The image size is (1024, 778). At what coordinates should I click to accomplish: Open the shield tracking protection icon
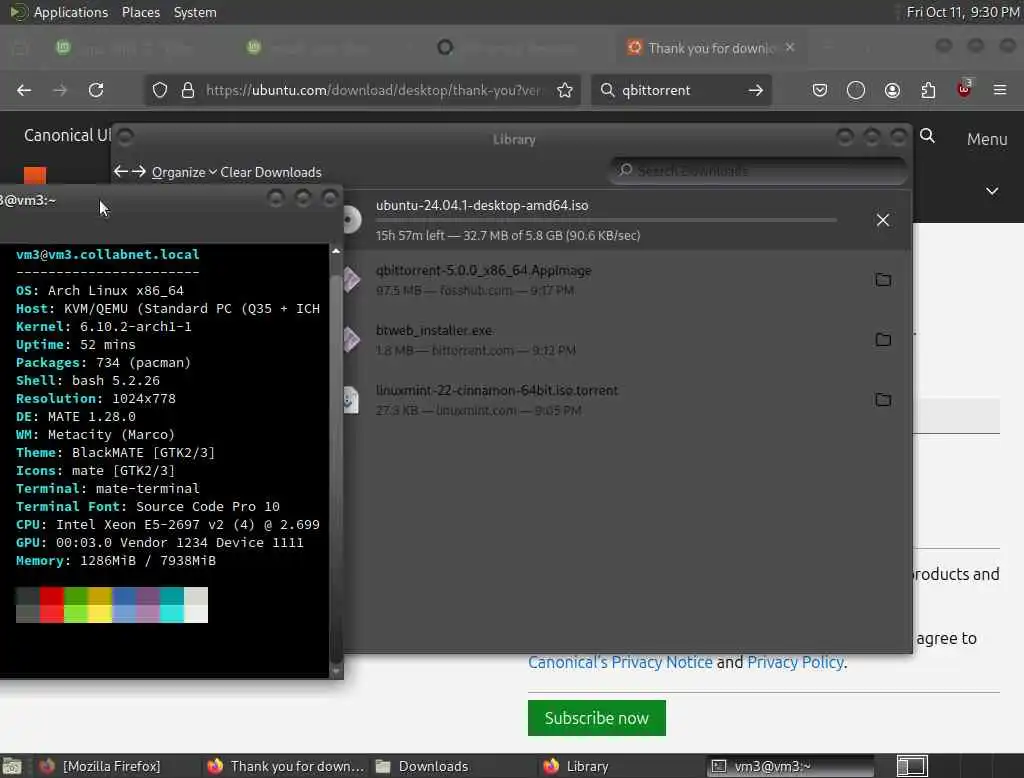pos(160,90)
